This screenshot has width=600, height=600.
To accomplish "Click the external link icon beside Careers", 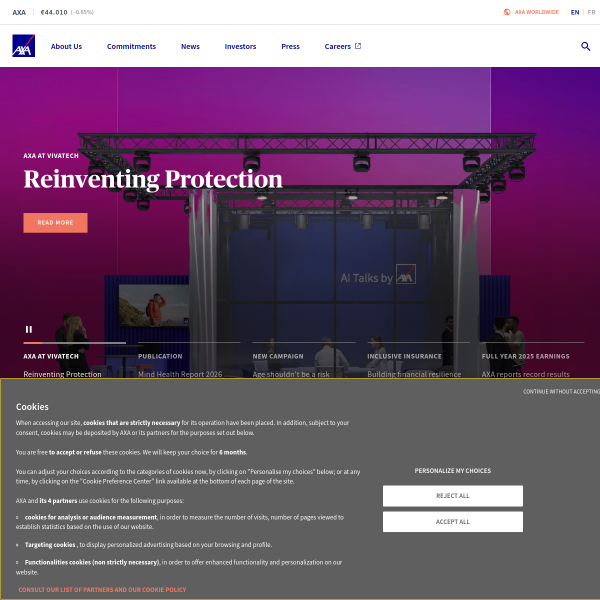I will coord(358,46).
